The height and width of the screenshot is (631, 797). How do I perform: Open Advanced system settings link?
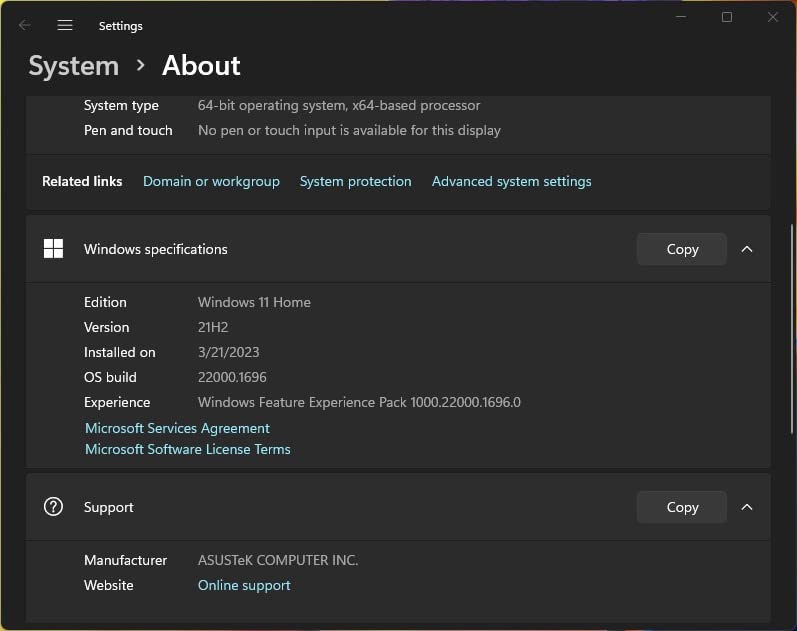pos(511,182)
